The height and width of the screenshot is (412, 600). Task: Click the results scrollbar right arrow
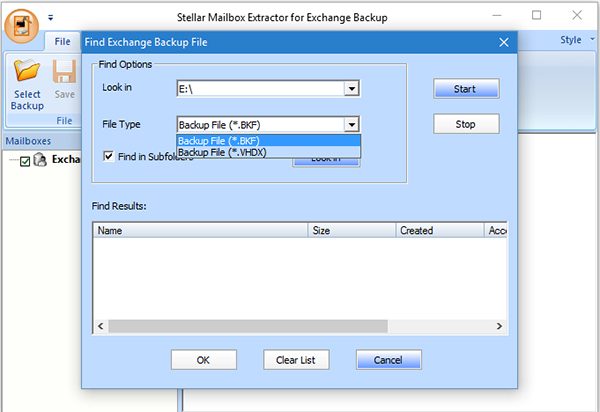(499, 326)
